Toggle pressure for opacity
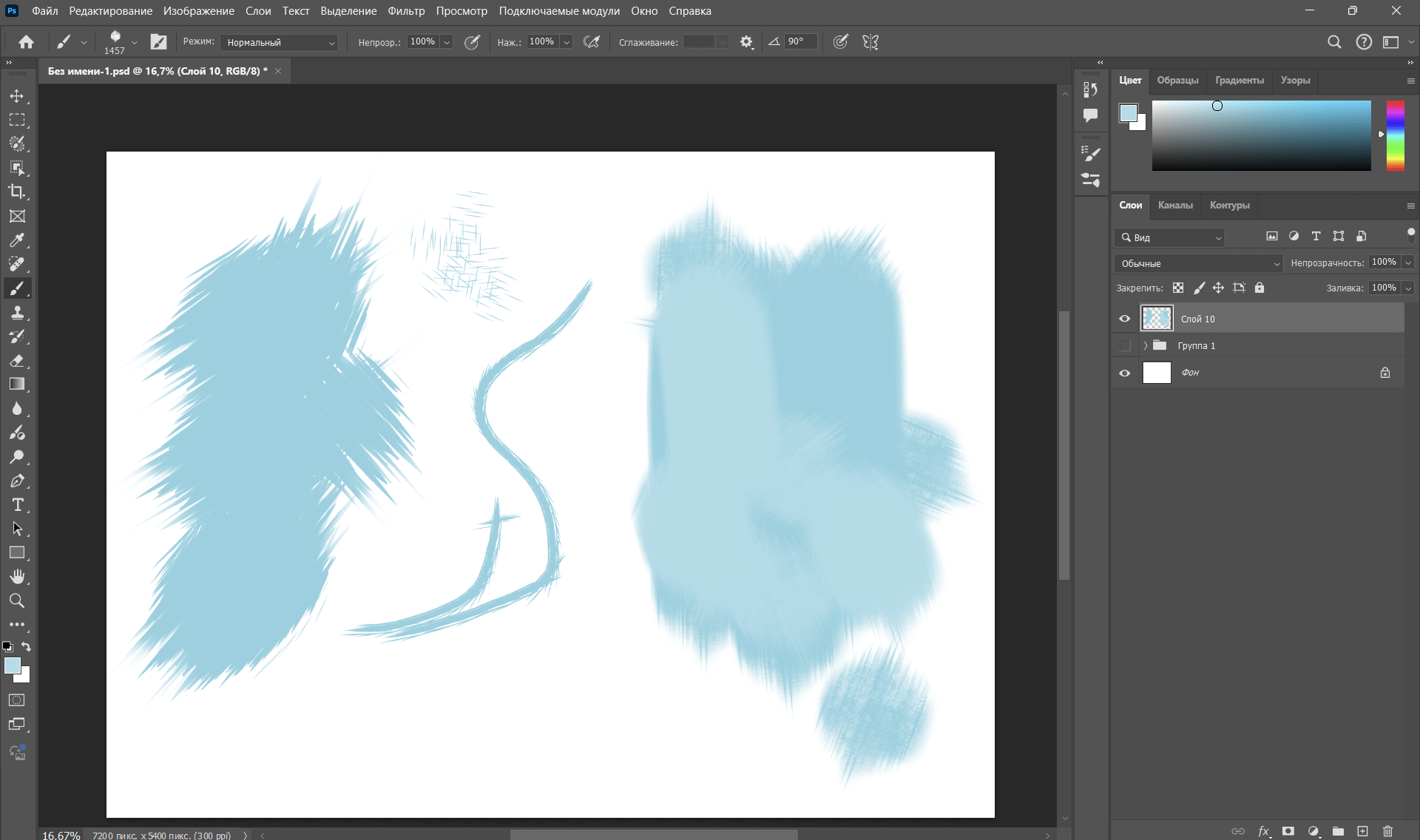1420x840 pixels. [472, 42]
